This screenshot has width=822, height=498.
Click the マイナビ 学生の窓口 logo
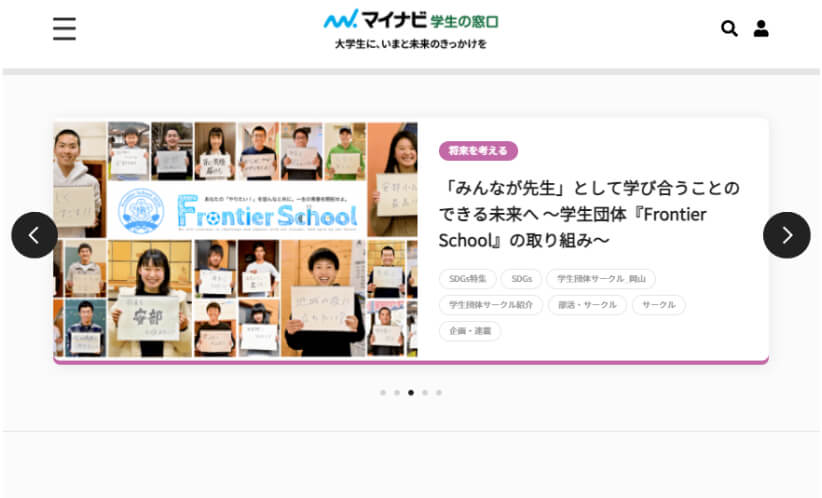pos(411,20)
